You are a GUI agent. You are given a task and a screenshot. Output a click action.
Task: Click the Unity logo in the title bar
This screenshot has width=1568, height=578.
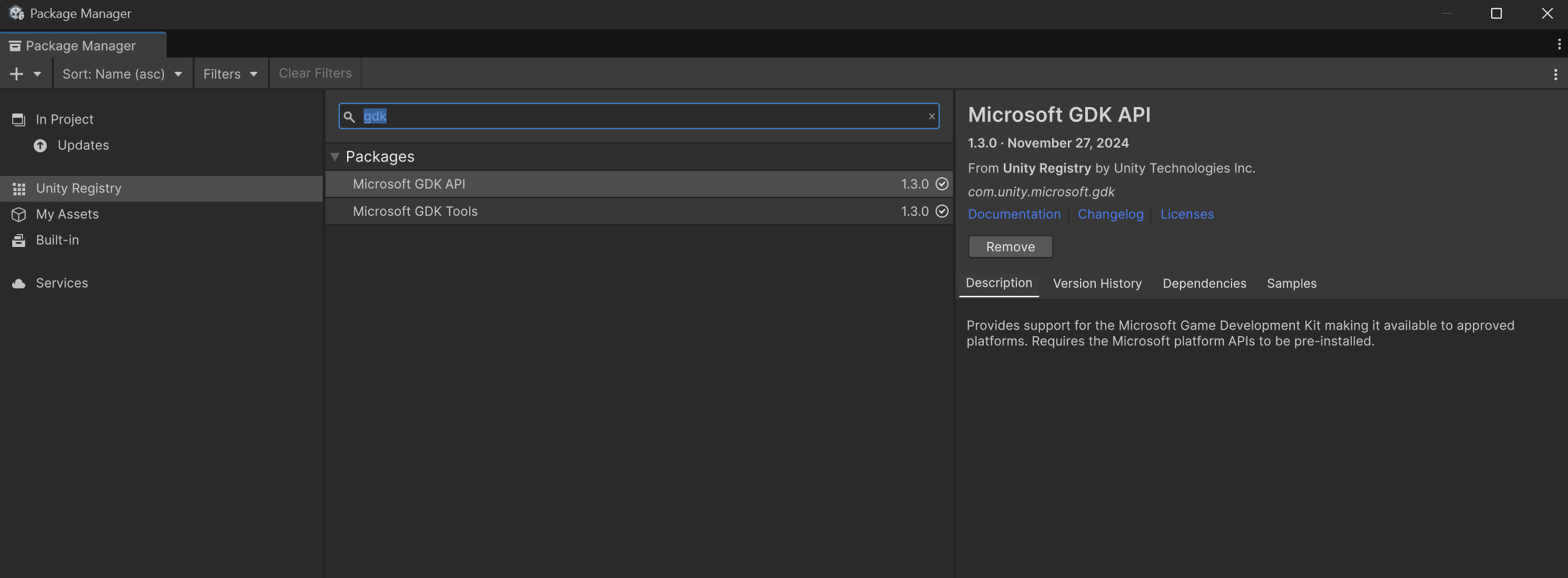(x=17, y=13)
